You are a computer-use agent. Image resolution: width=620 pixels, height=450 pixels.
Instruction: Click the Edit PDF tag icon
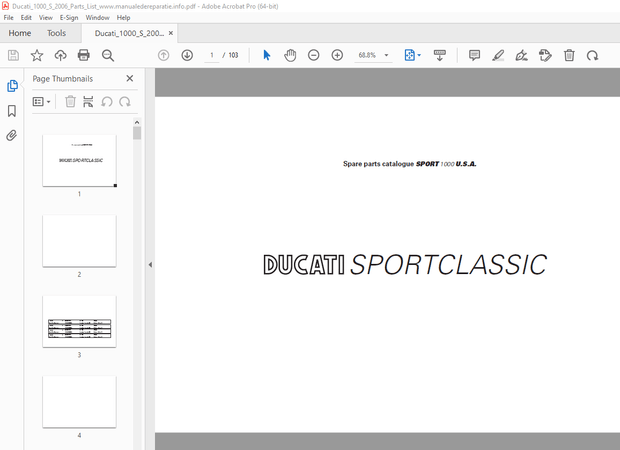[x=545, y=55]
